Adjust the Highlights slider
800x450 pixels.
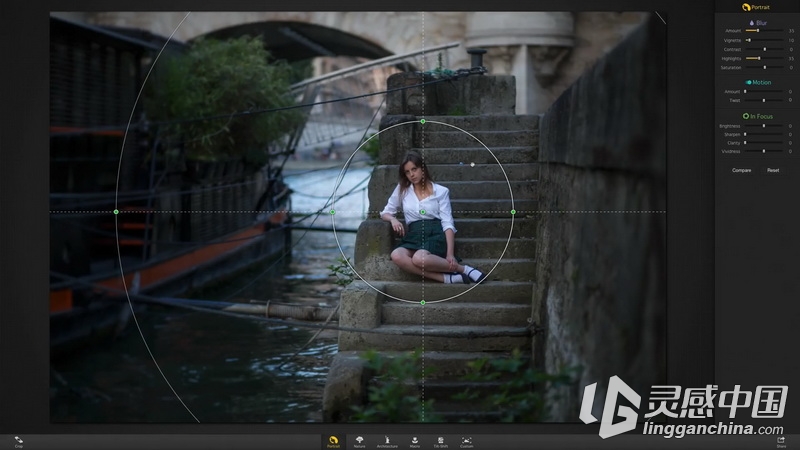tap(764, 58)
